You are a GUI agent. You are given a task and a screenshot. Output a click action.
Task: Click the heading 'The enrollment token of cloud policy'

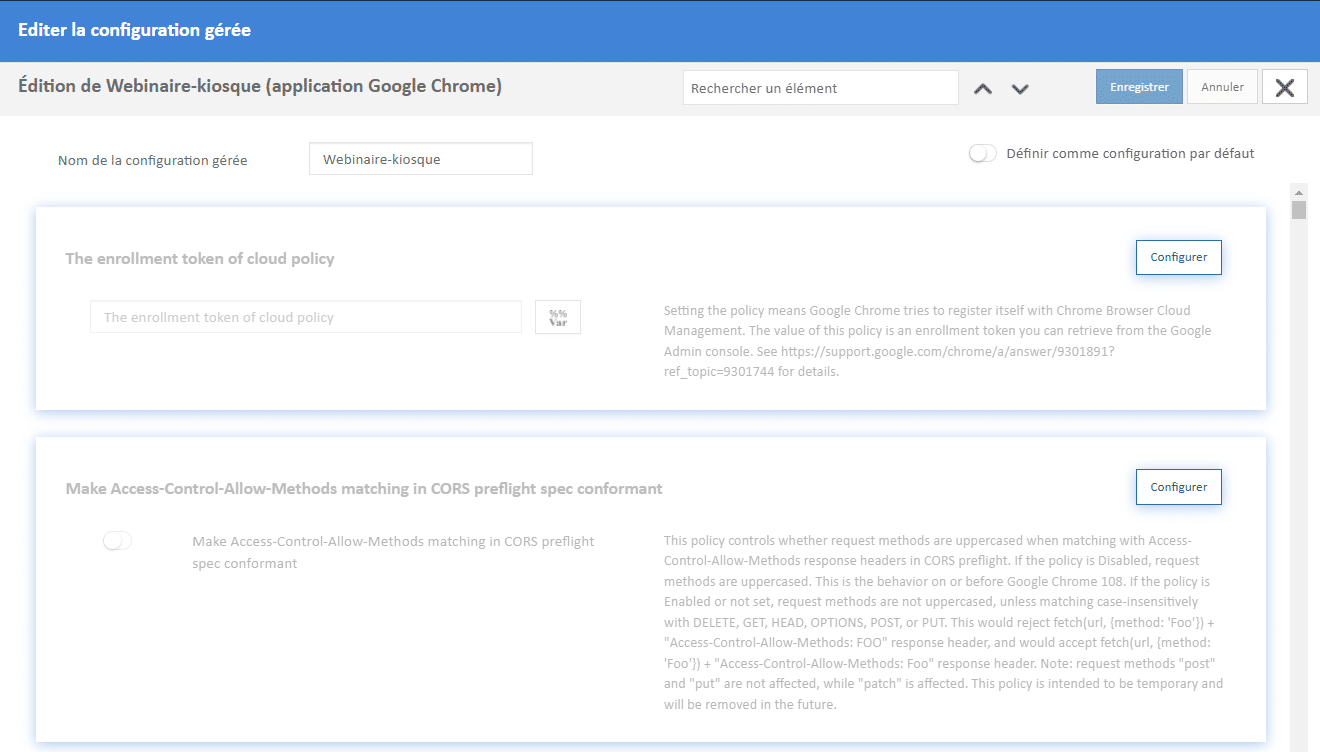click(200, 258)
